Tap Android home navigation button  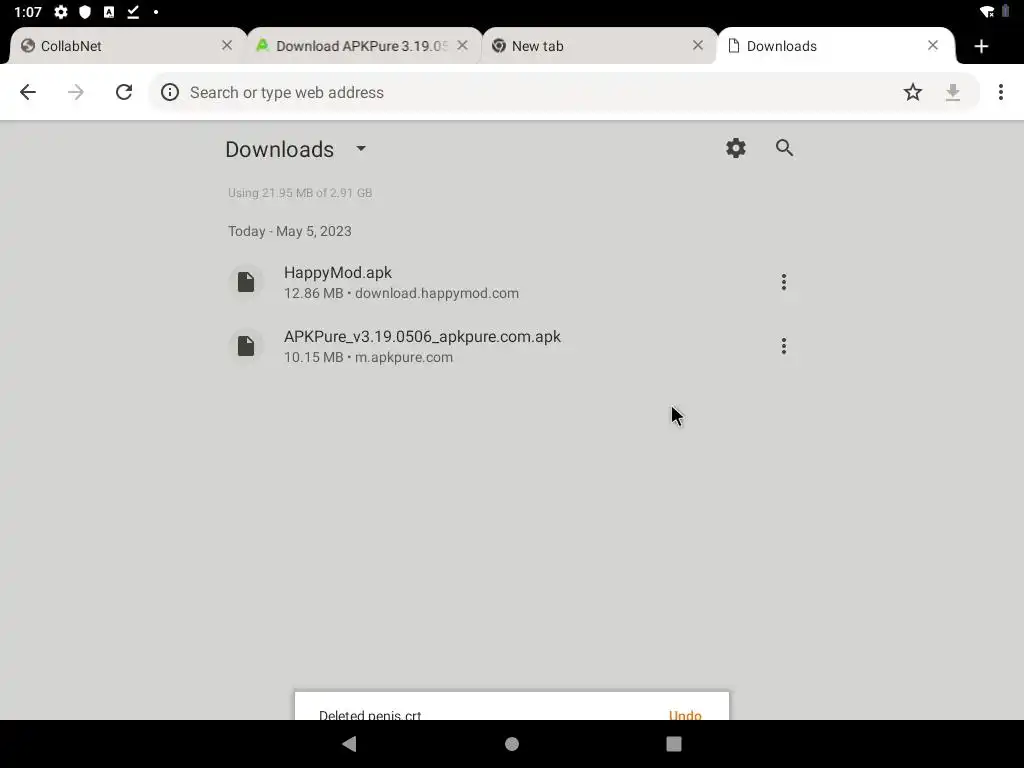(x=512, y=744)
